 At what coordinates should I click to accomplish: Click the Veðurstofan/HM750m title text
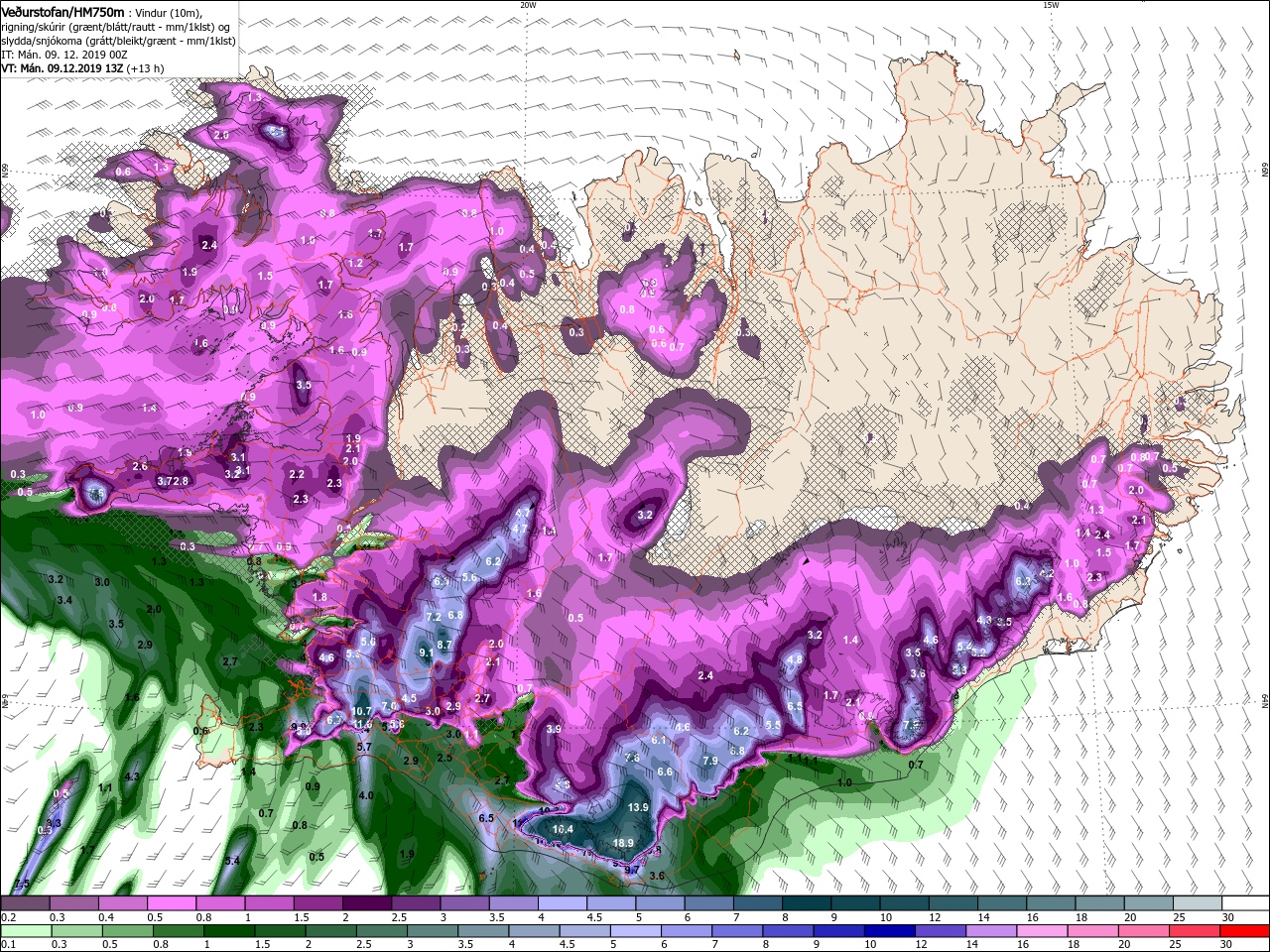click(x=63, y=11)
